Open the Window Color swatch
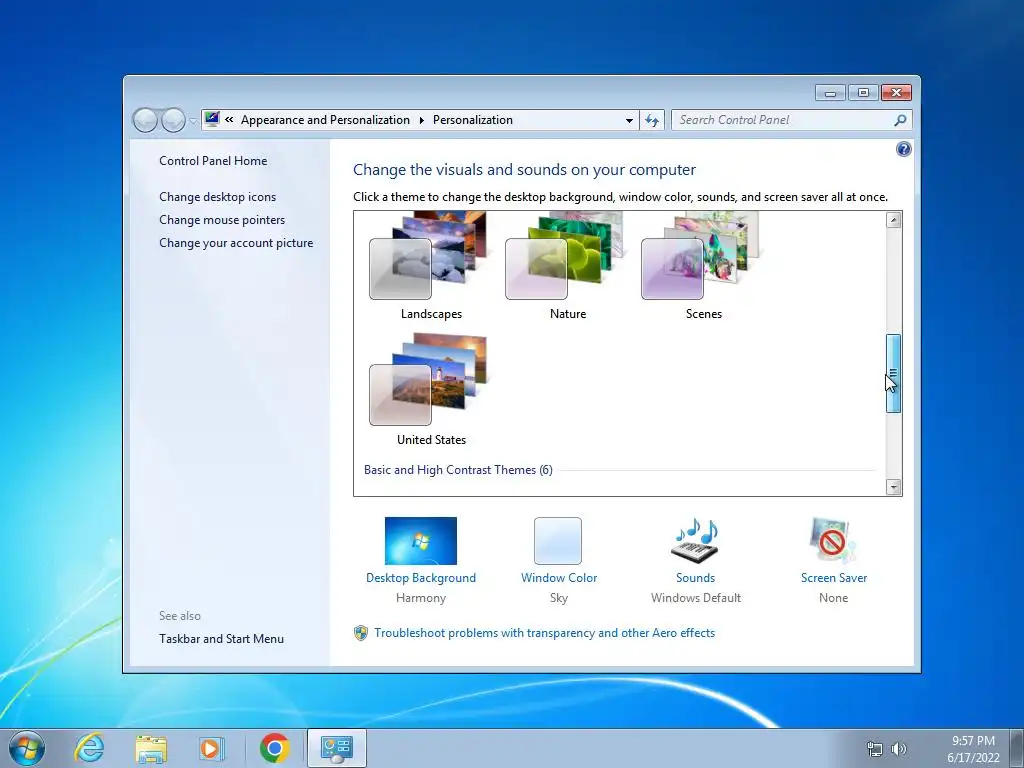Viewport: 1024px width, 768px height. [x=558, y=541]
